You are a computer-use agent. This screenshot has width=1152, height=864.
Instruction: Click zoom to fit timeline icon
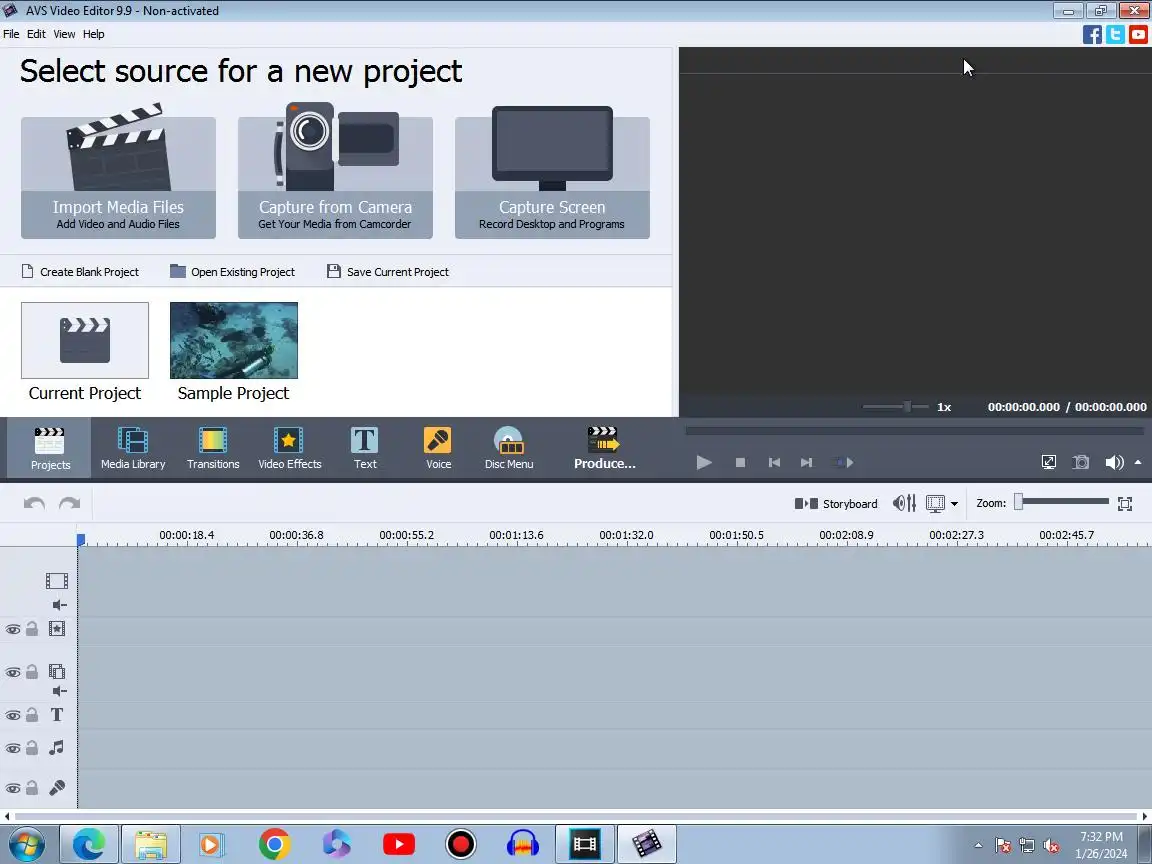click(x=1125, y=503)
